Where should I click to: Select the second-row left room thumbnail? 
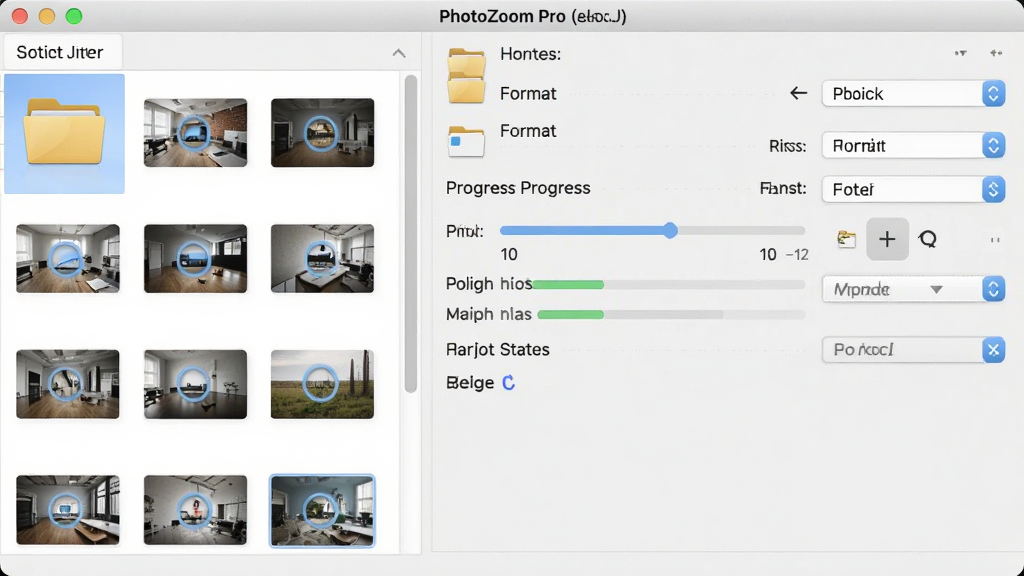coord(68,258)
